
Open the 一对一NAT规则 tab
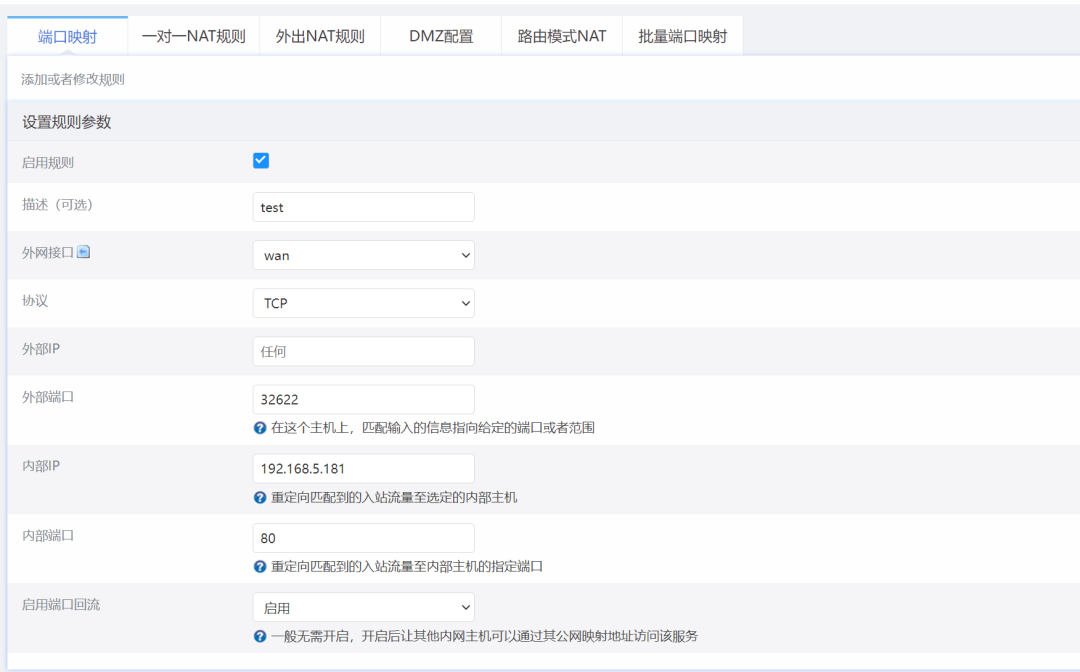pos(193,36)
